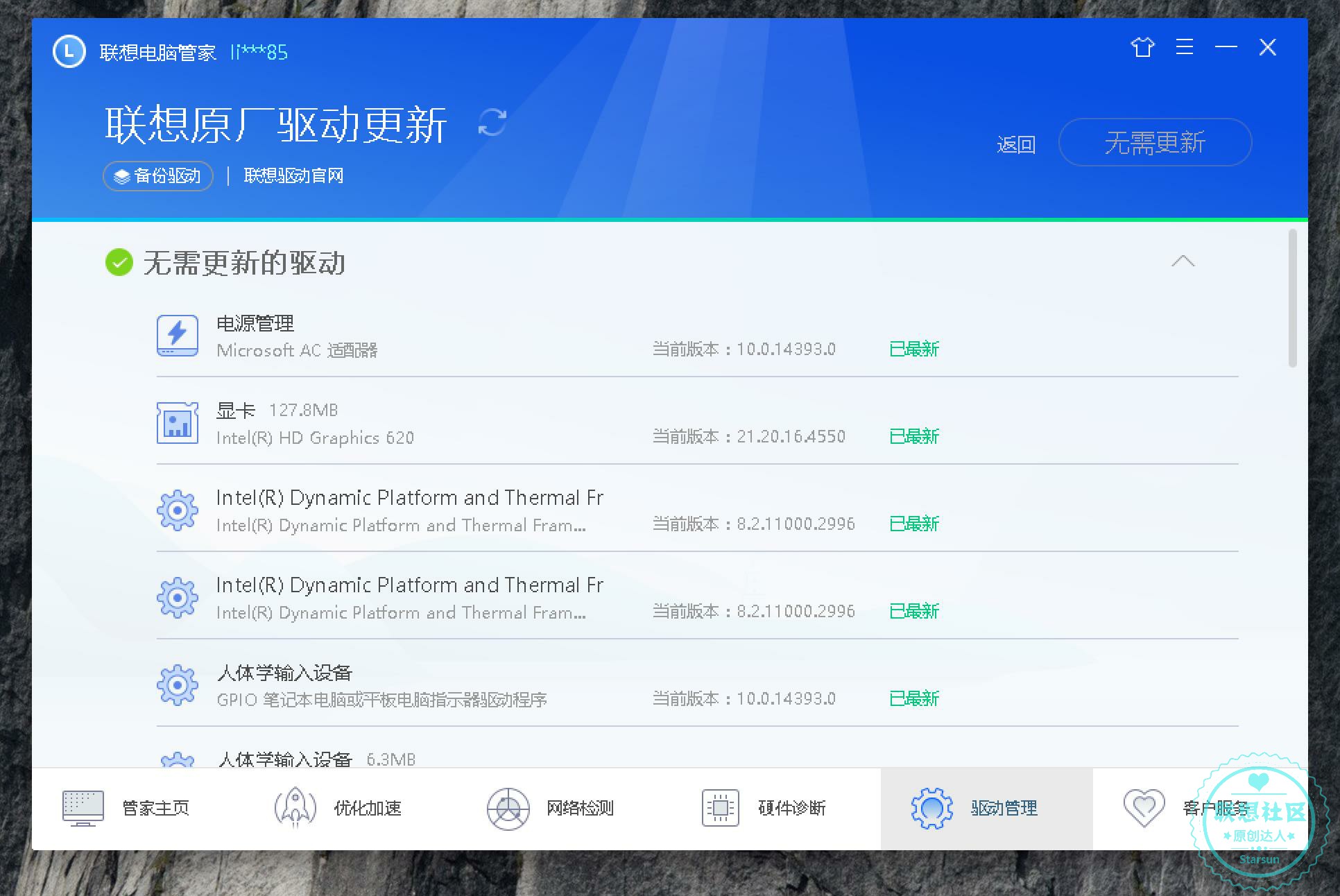Viewport: 1340px width, 896px height.
Task: Click the 客户服务 heart icon
Action: (x=1144, y=809)
